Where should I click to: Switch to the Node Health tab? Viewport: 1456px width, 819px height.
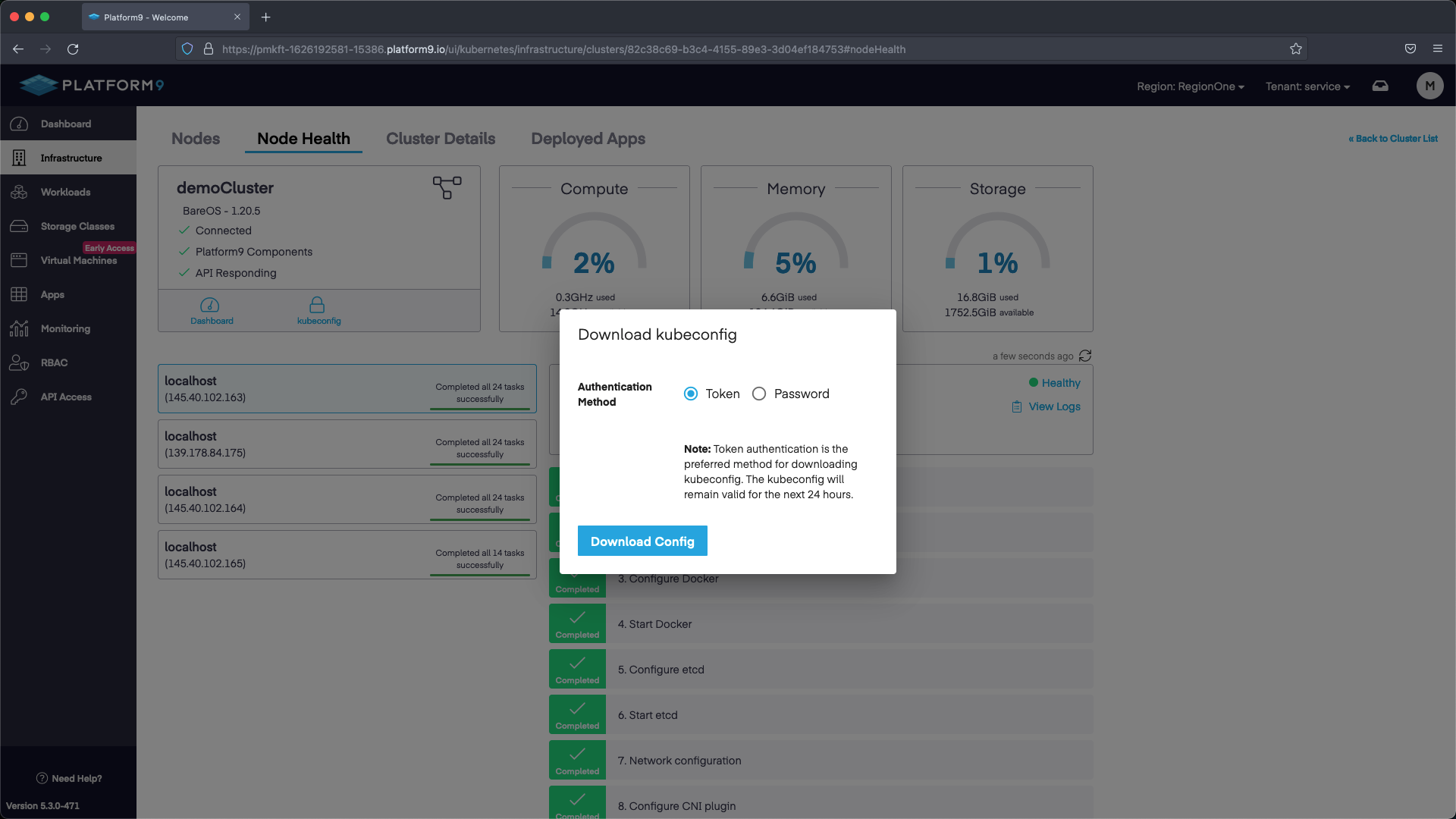pos(303,139)
